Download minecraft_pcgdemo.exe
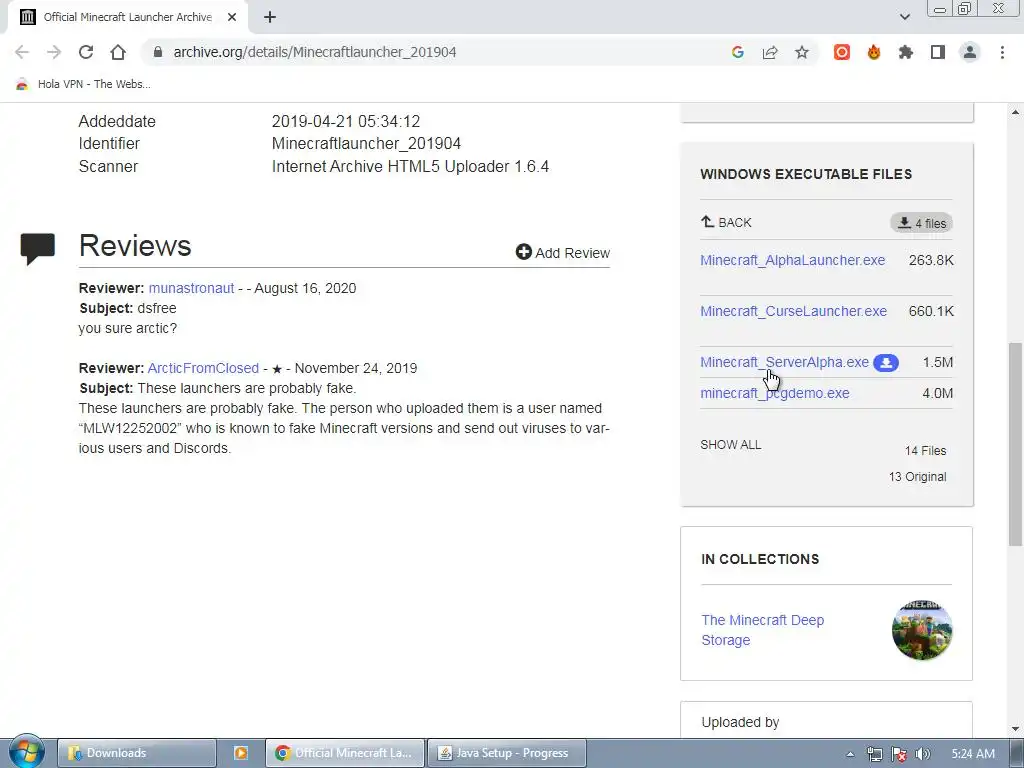Screen dimensions: 1024x768 click(x=775, y=393)
